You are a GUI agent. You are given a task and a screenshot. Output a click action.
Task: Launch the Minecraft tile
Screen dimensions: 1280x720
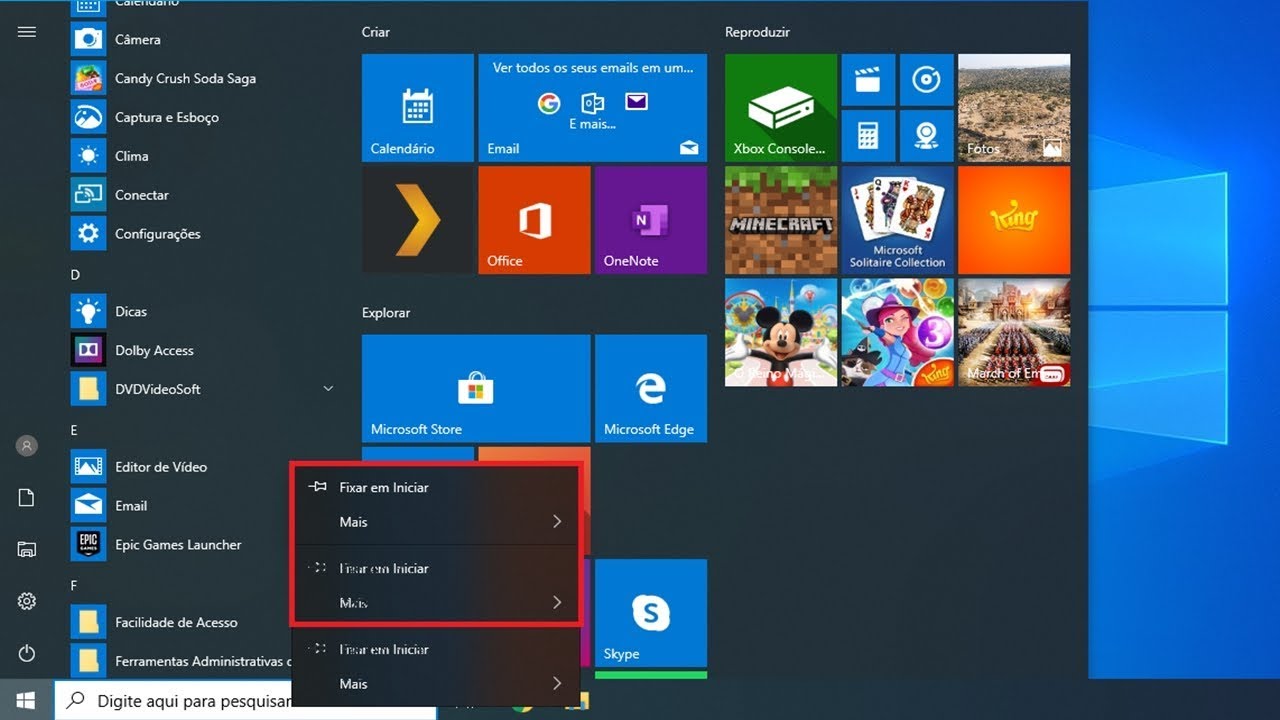(781, 220)
